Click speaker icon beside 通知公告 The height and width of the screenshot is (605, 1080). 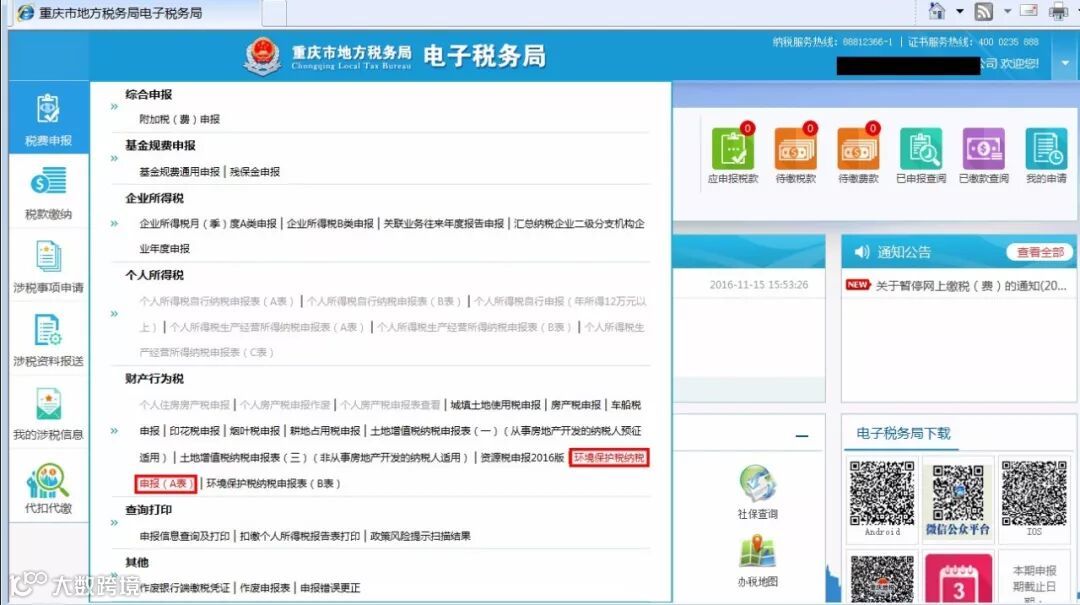pyautogui.click(x=862, y=252)
